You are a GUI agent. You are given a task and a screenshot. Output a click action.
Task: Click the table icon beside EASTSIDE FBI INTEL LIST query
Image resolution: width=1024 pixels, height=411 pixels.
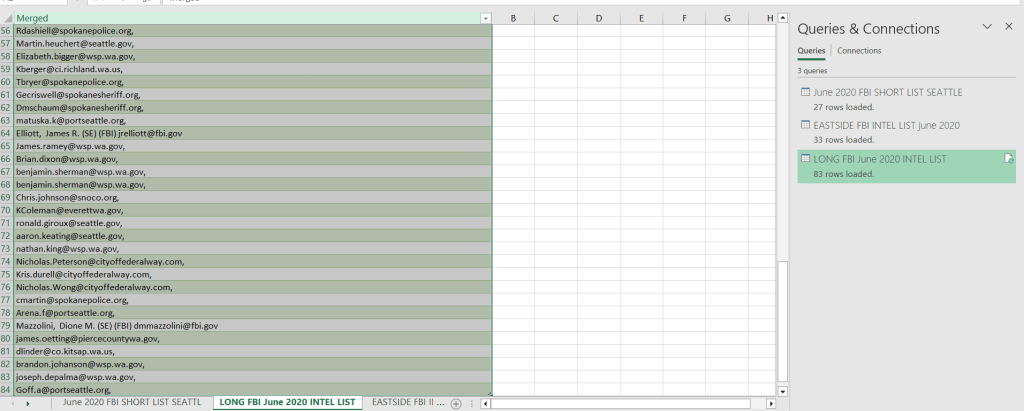coord(806,125)
